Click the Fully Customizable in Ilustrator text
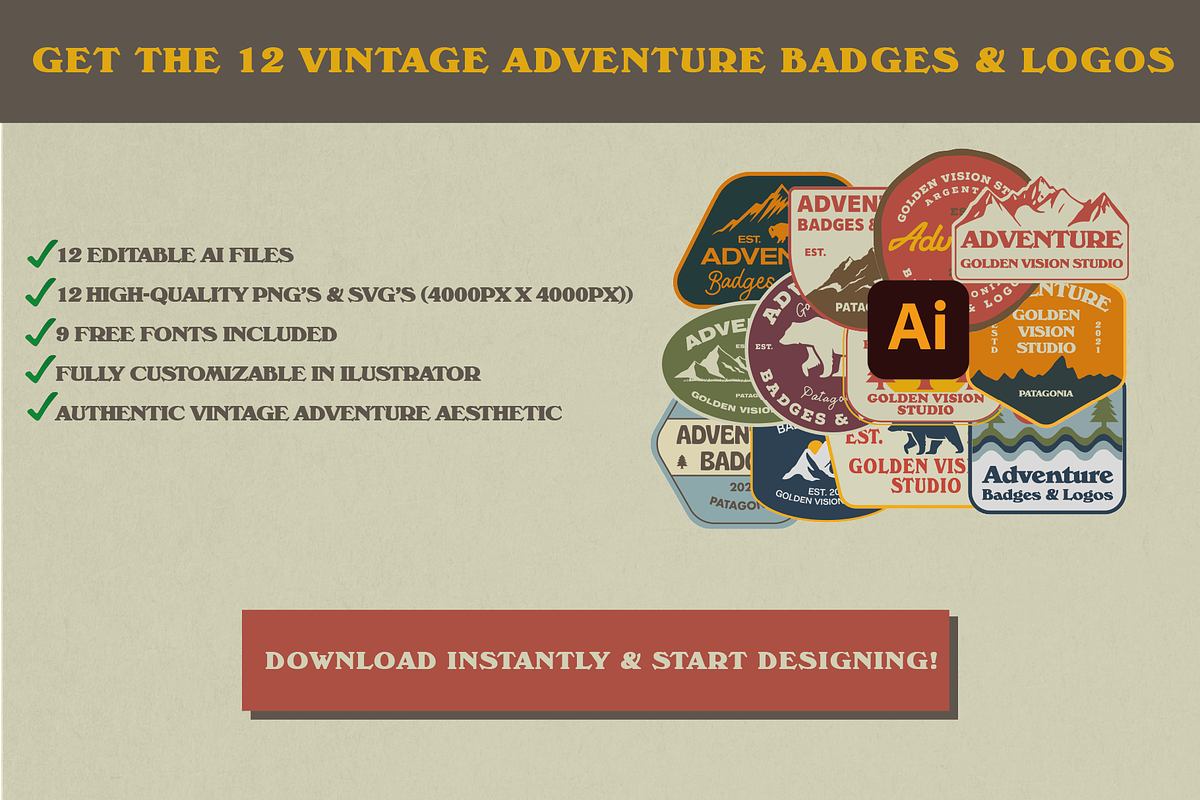Screen dimensions: 1200x800 tap(268, 374)
